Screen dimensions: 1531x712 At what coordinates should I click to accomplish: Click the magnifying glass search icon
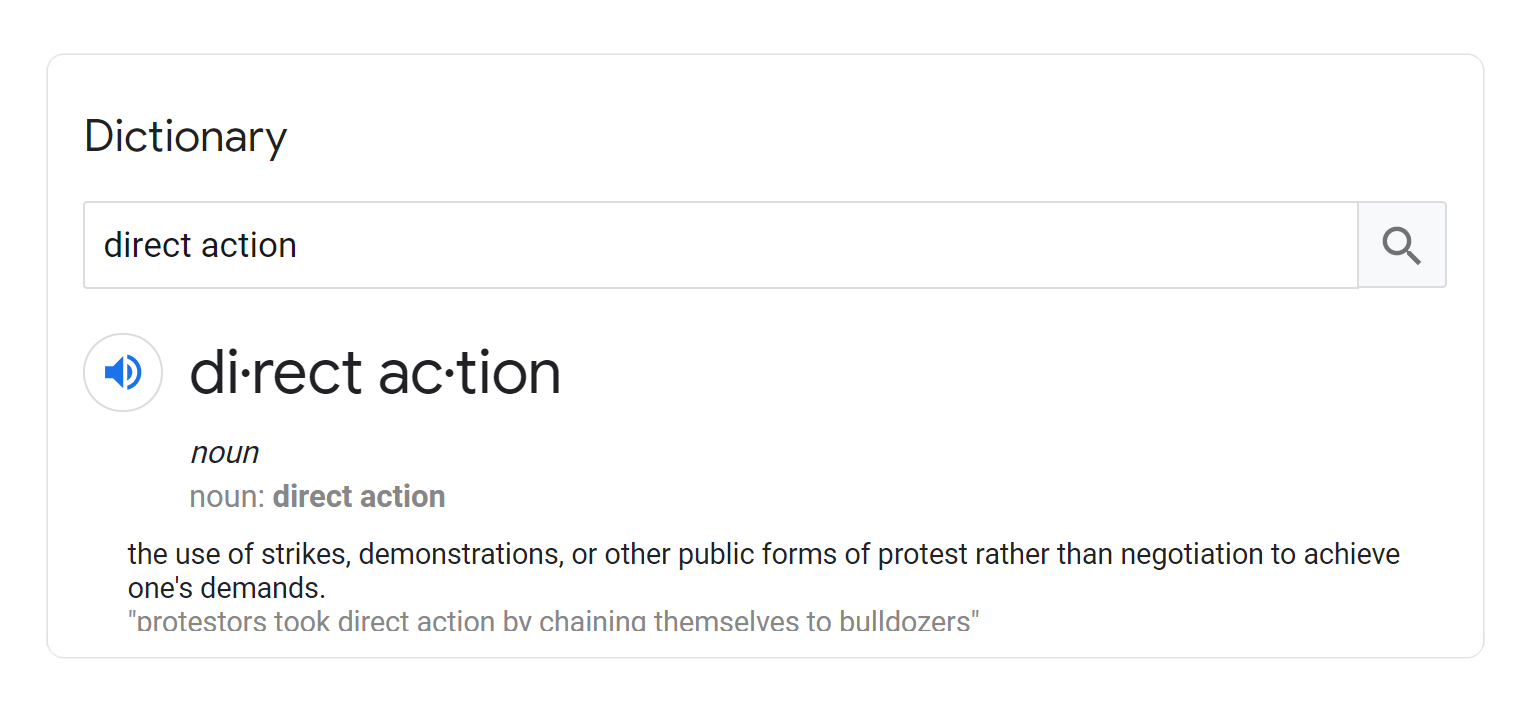click(1401, 245)
